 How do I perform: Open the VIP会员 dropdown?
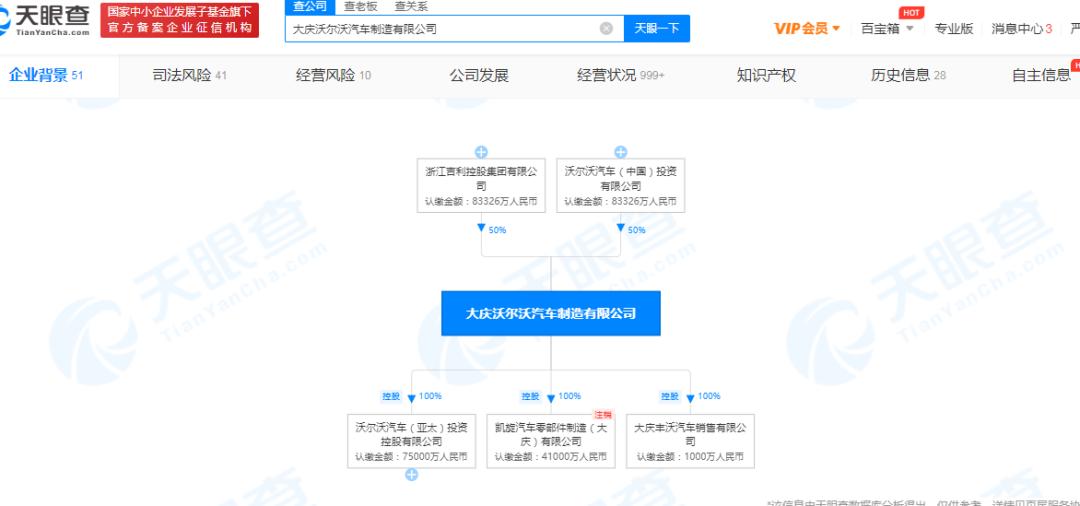point(807,28)
